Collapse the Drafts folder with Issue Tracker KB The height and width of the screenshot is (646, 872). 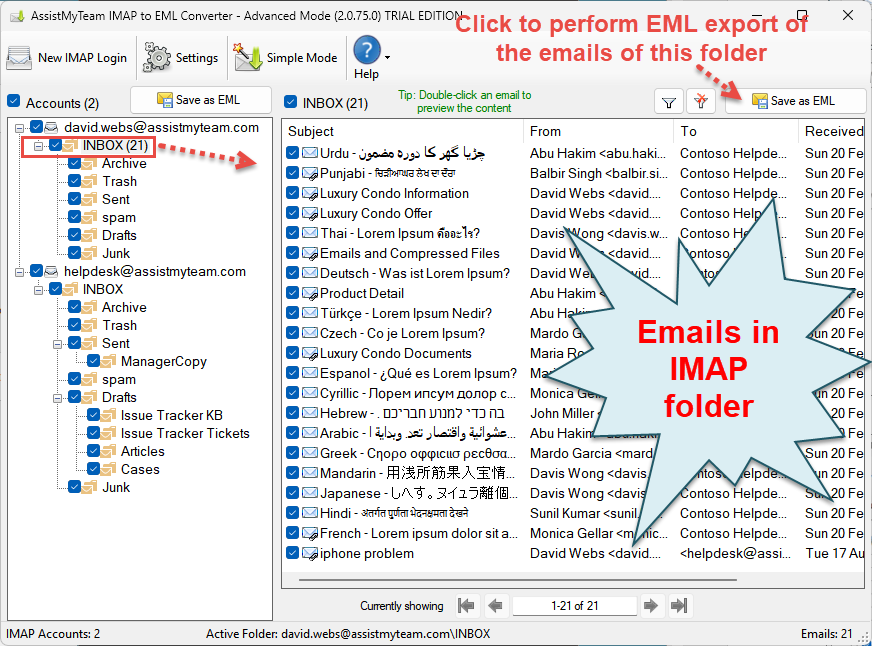pyautogui.click(x=57, y=397)
